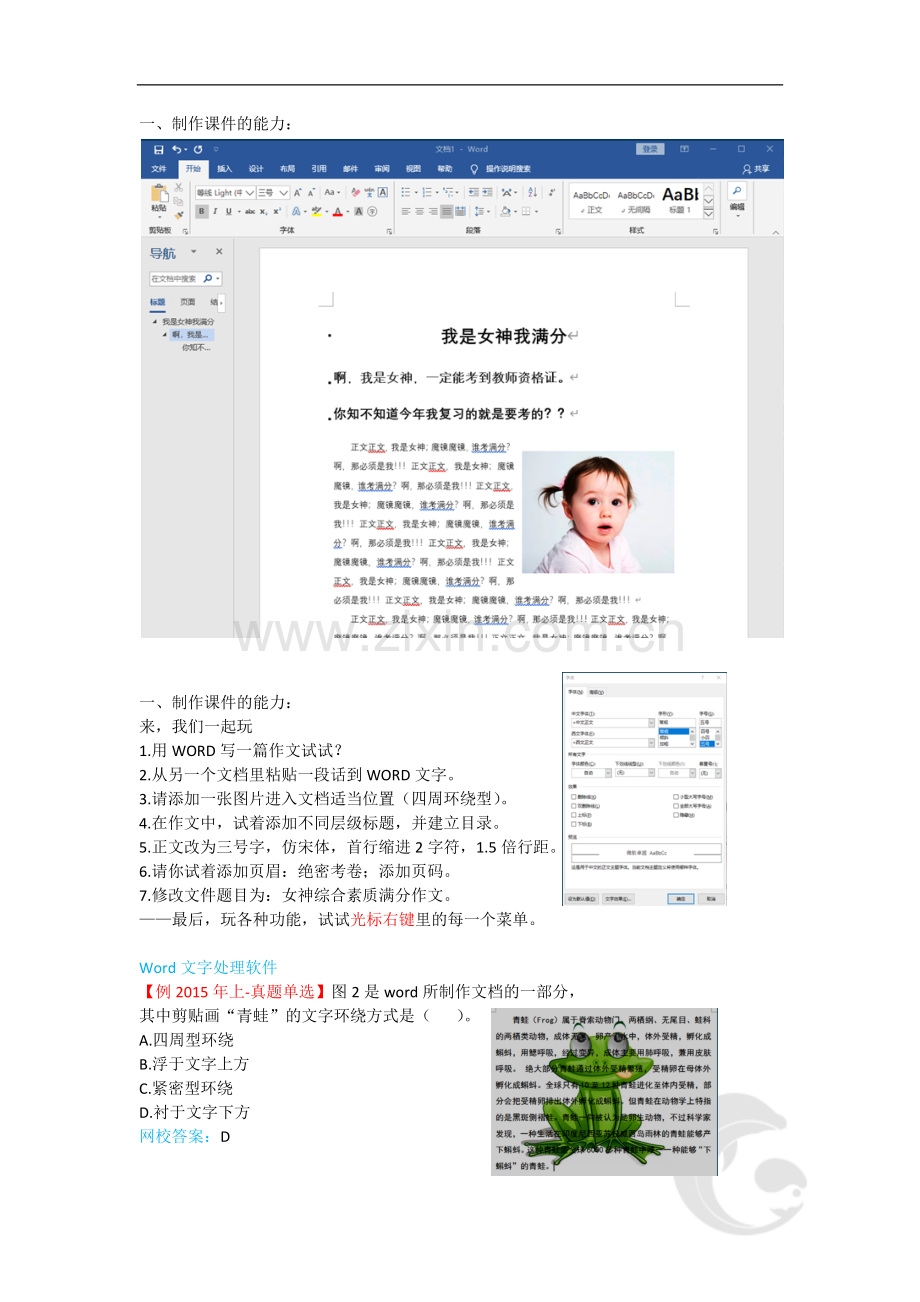Open the font size dropdown
This screenshot has height=1302, width=920.
click(285, 192)
